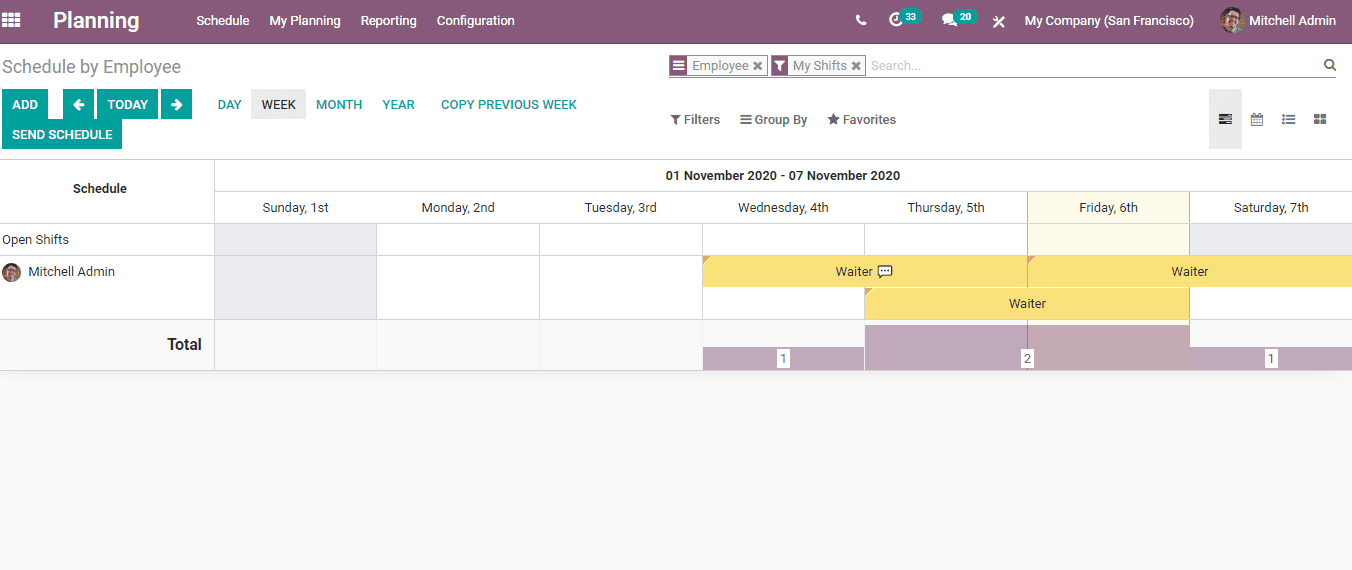Viewport: 1352px width, 570px height.
Task: Click the Sunday, 1st column header
Action: (x=296, y=208)
